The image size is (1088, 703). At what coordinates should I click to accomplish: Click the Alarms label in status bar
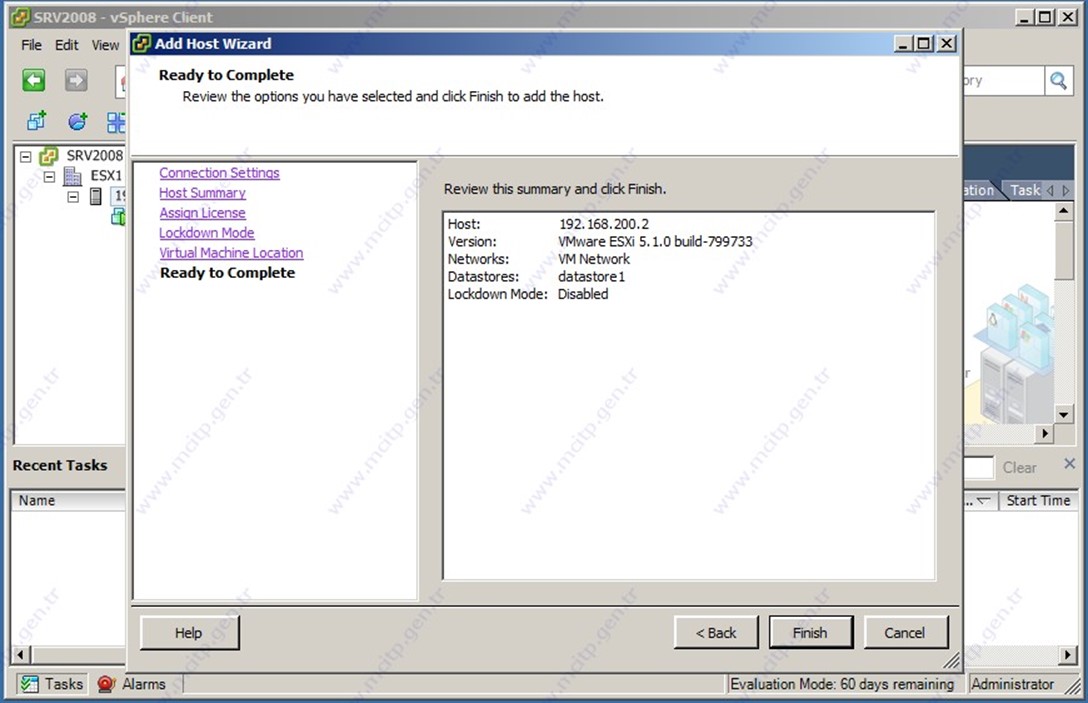(x=144, y=684)
